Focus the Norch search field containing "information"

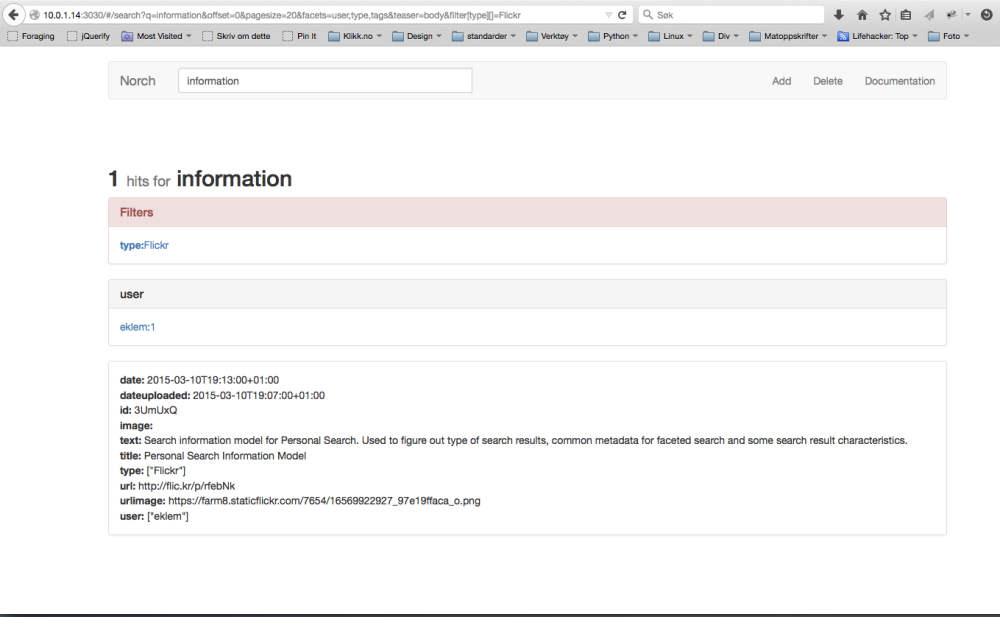coord(324,81)
